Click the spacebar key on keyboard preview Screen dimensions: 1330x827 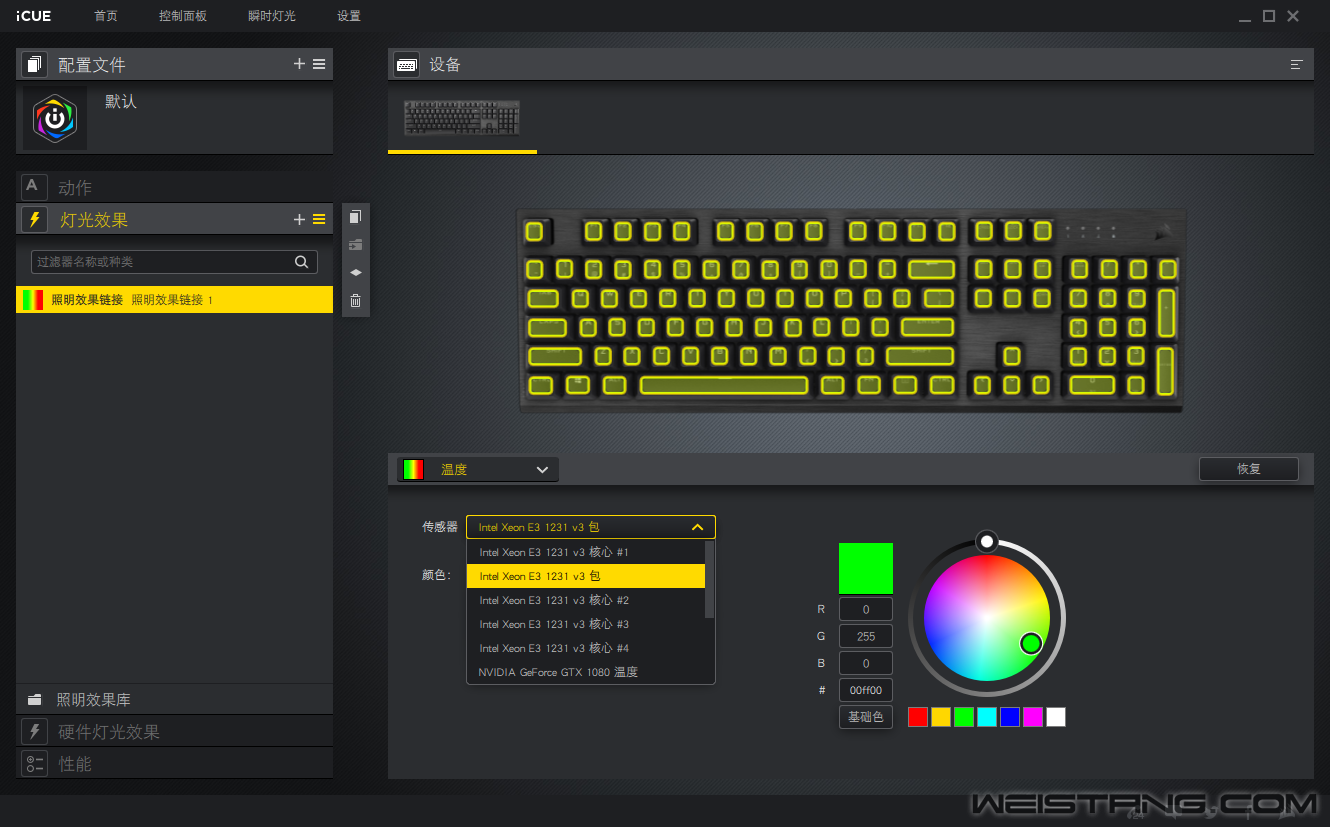coord(724,385)
